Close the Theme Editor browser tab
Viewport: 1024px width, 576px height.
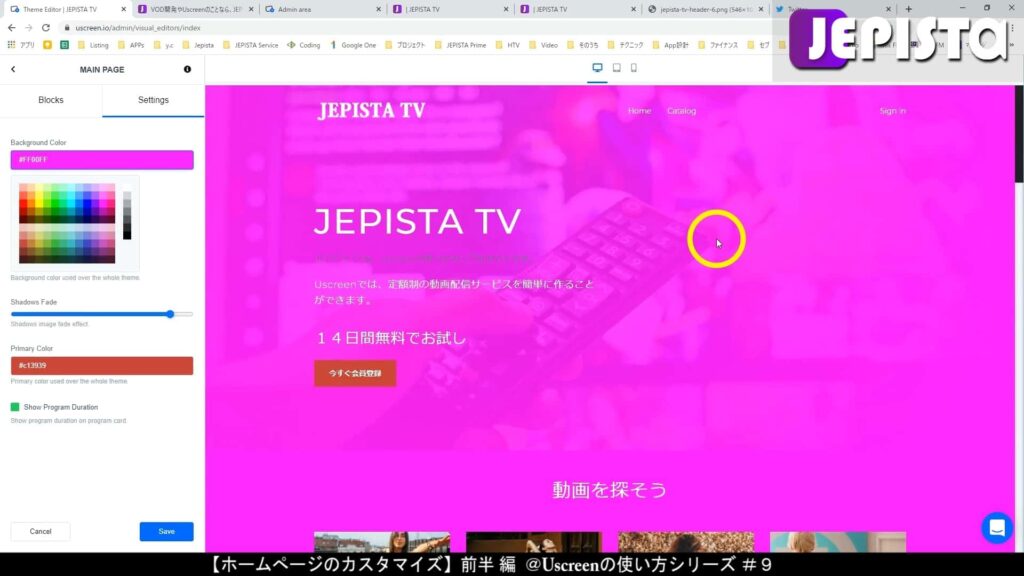click(x=123, y=9)
